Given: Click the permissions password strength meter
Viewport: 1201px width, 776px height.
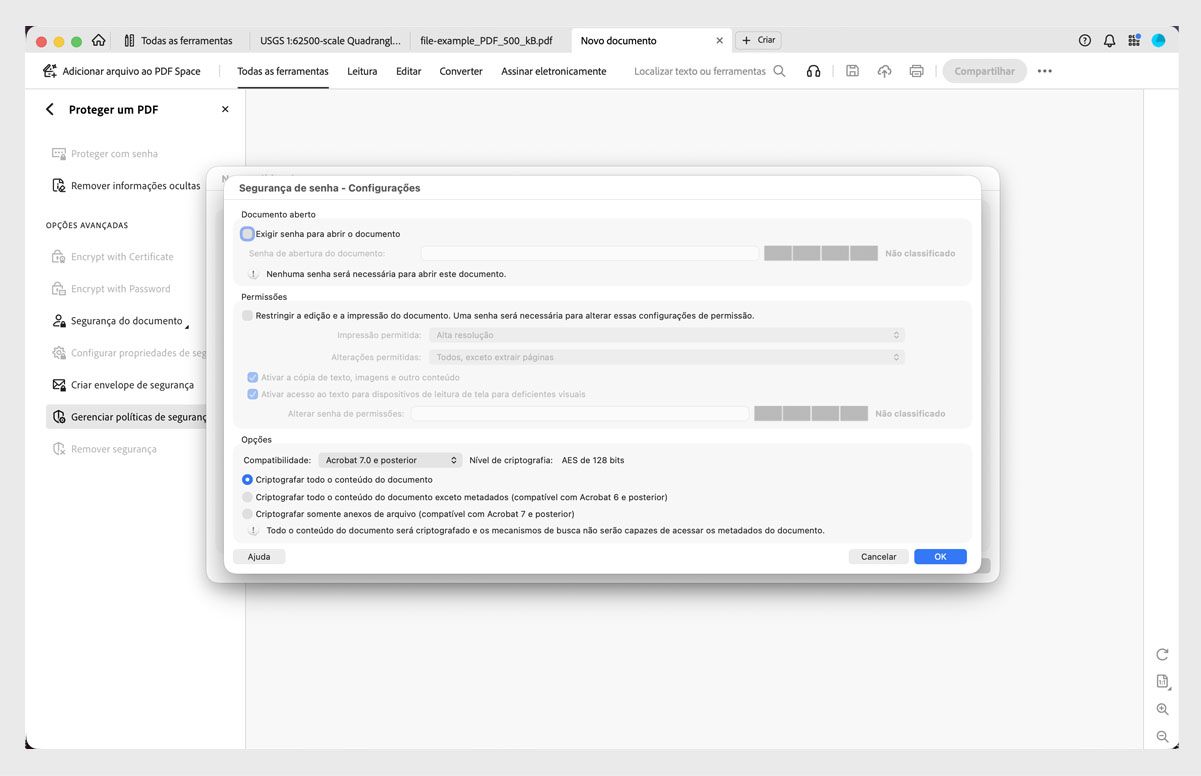Looking at the screenshot, I should [x=811, y=413].
